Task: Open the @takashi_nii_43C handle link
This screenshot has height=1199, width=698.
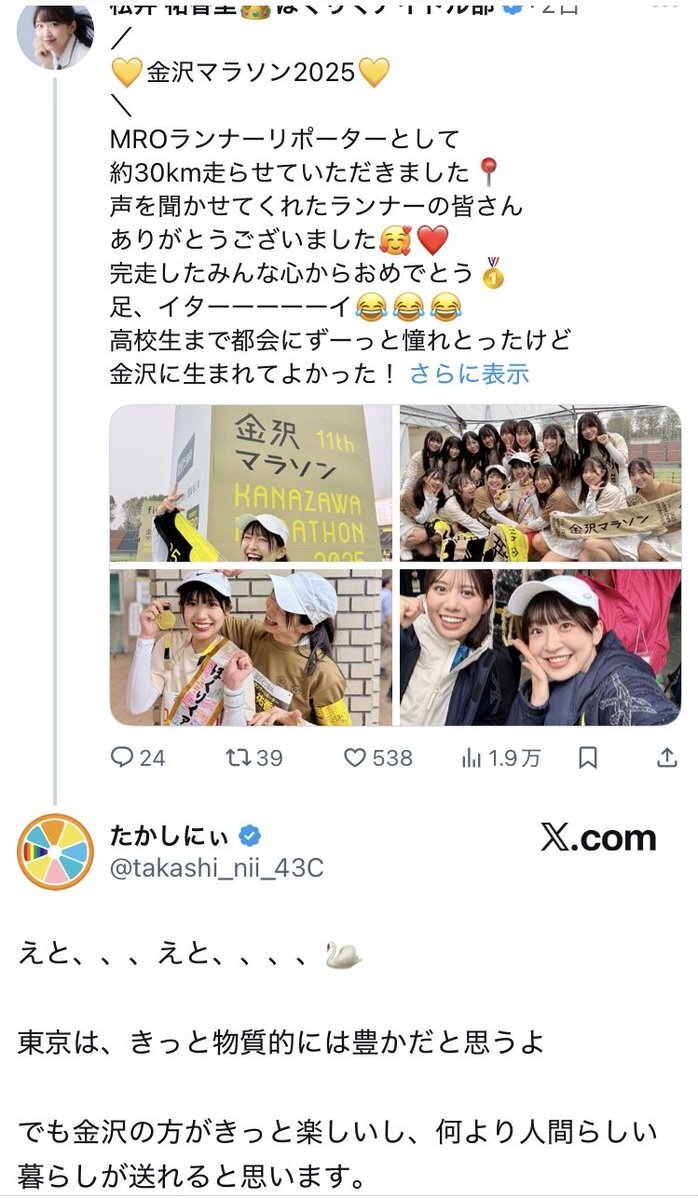Action: tap(216, 868)
